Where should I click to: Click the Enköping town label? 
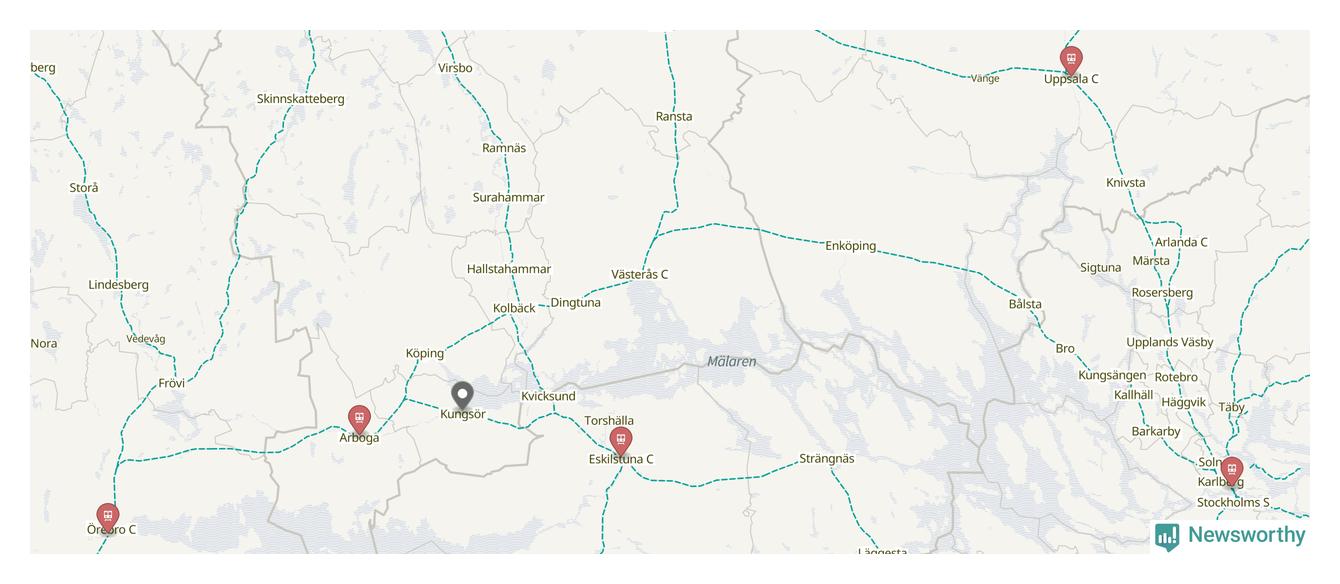point(850,246)
